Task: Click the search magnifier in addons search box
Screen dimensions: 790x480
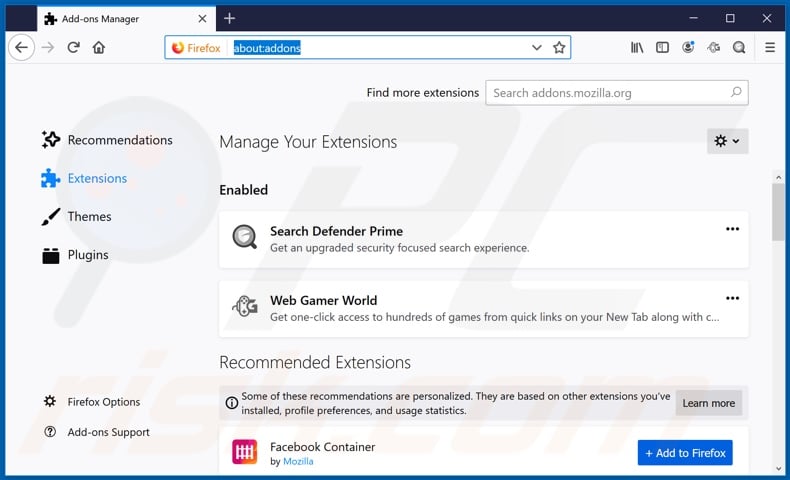Action: coord(736,92)
